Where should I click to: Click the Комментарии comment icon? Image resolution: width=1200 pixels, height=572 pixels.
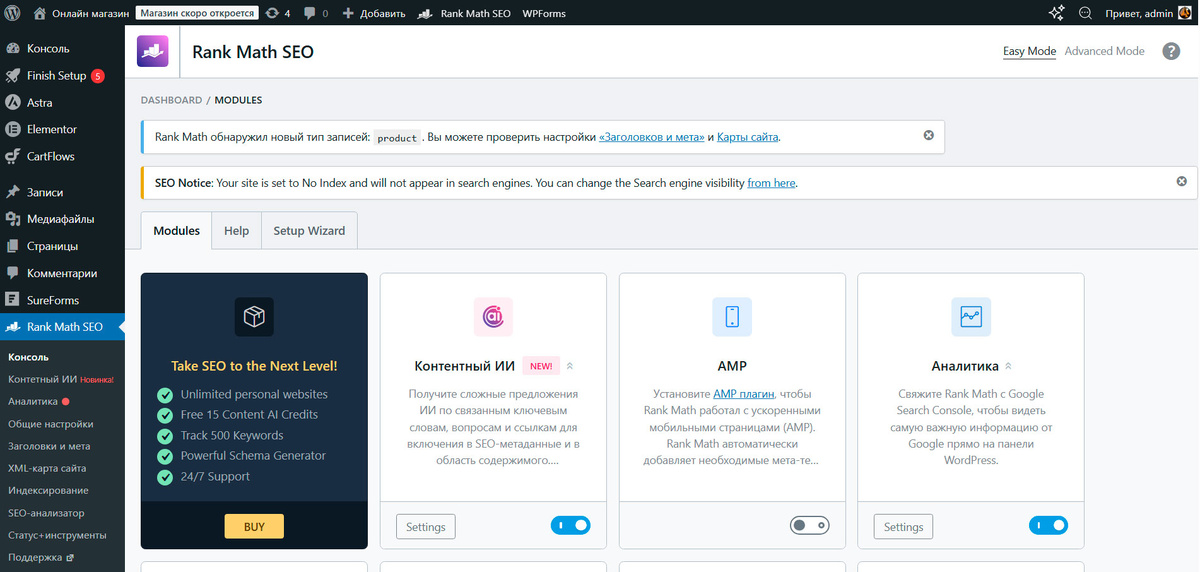(13, 273)
